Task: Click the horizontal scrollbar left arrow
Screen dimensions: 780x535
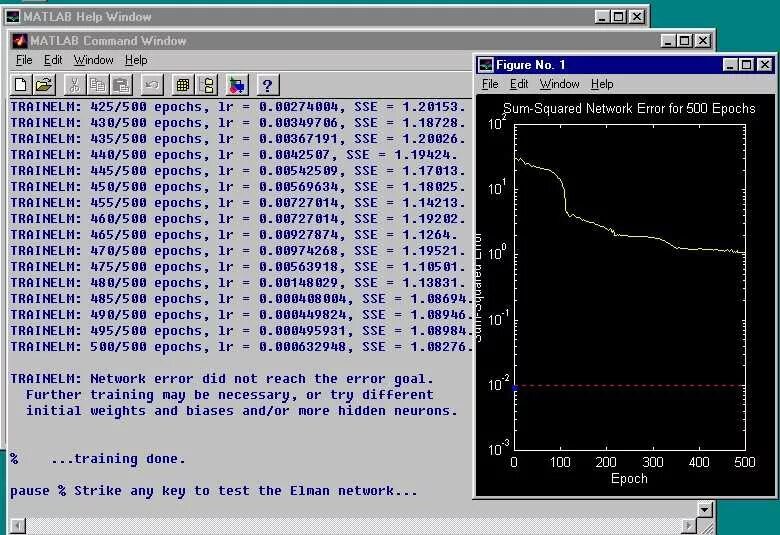Action: (18, 526)
